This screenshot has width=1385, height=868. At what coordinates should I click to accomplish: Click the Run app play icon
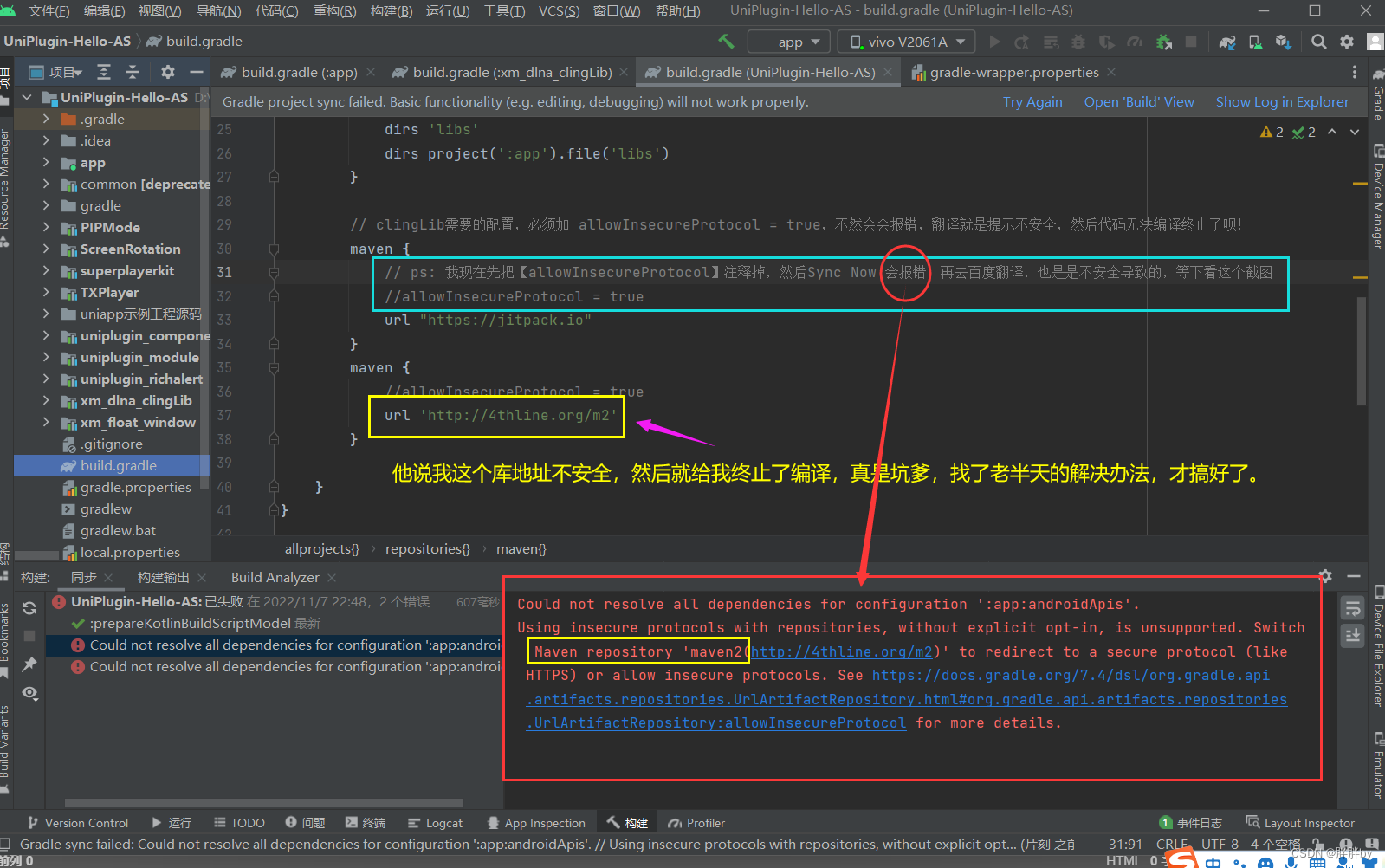pos(994,42)
